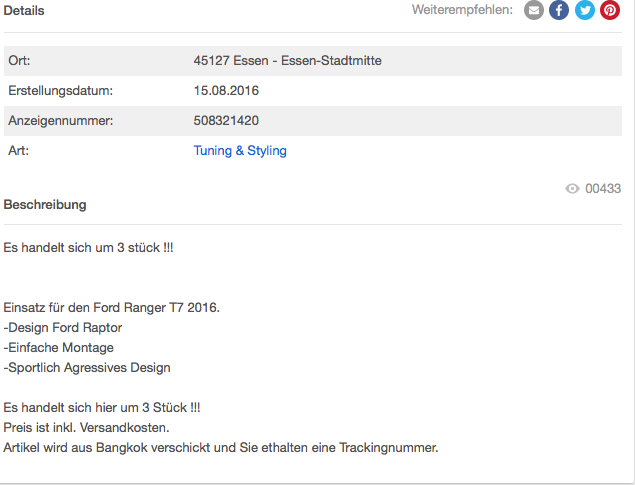Share the listing on Facebook
This screenshot has height=485, width=635.
(x=559, y=10)
